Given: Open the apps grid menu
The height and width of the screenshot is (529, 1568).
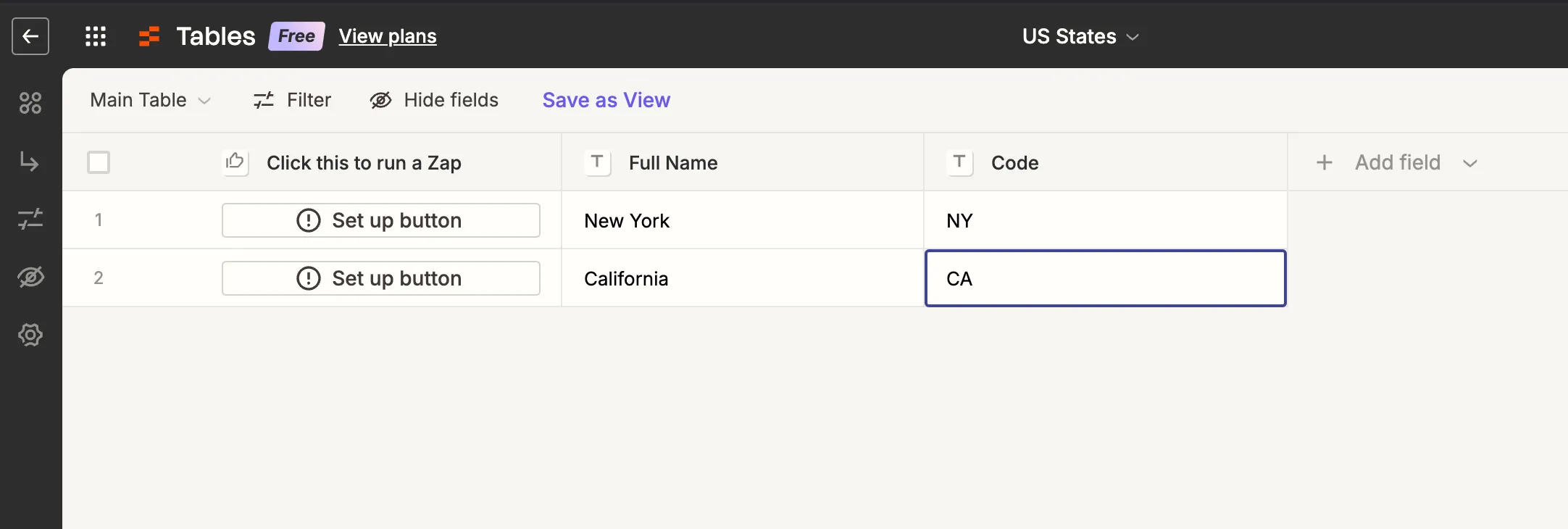Looking at the screenshot, I should [96, 36].
